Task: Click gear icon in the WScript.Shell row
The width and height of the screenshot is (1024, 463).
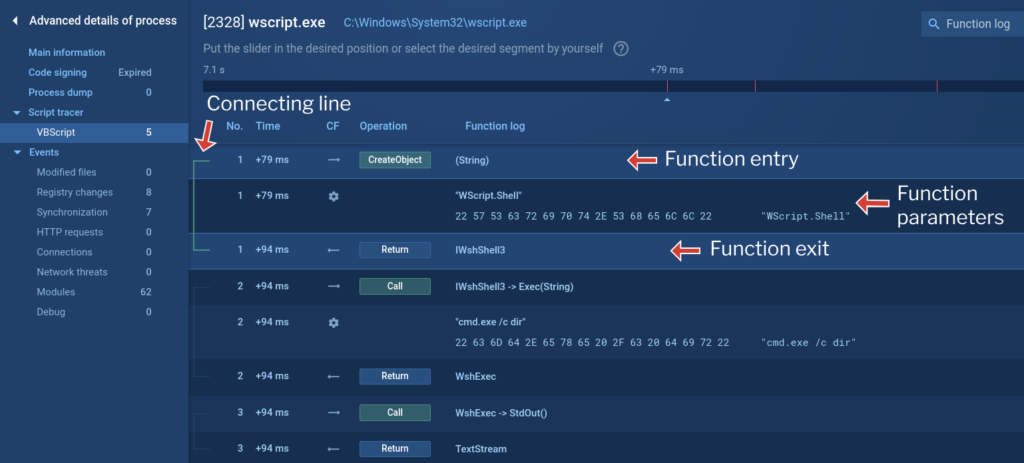Action: click(333, 196)
